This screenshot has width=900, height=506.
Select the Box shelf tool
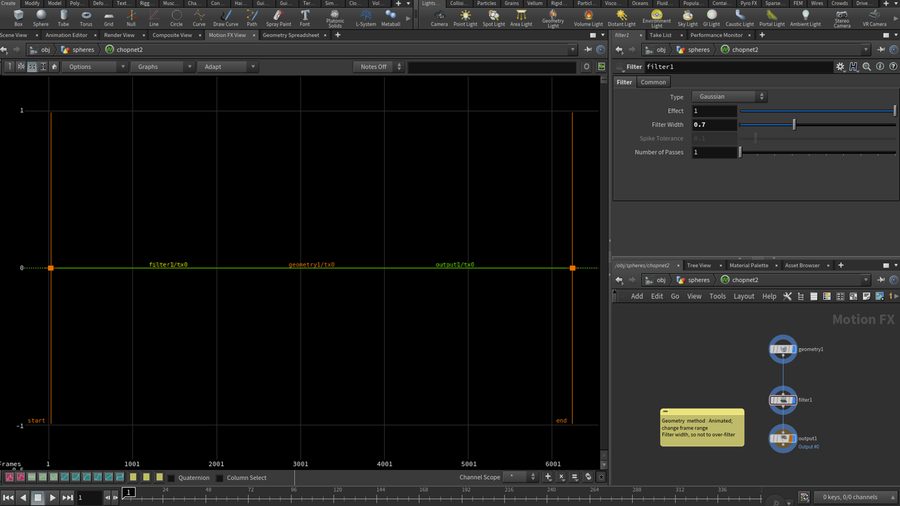click(18, 18)
